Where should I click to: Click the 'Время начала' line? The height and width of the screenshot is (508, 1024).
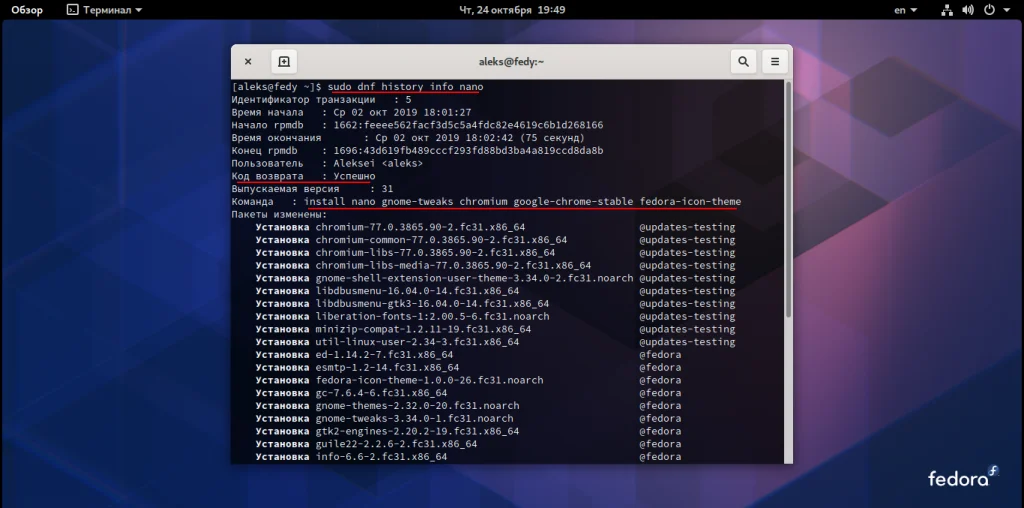(351, 112)
